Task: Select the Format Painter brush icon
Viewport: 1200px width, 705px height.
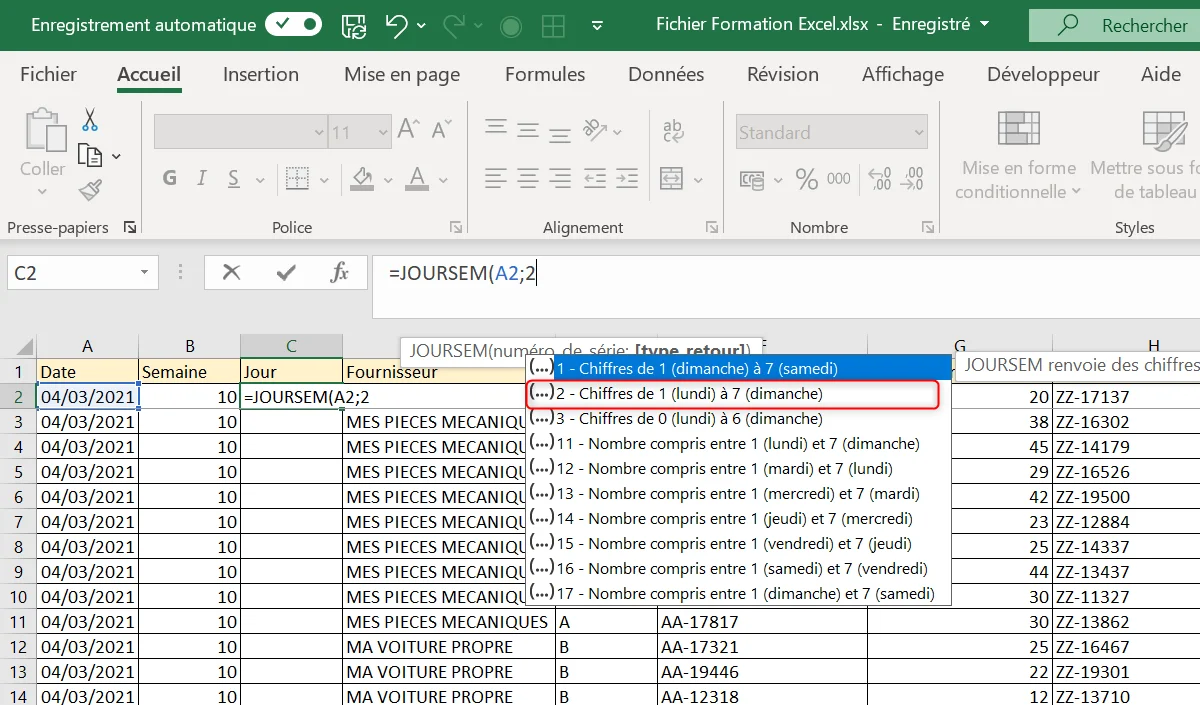Action: point(90,190)
